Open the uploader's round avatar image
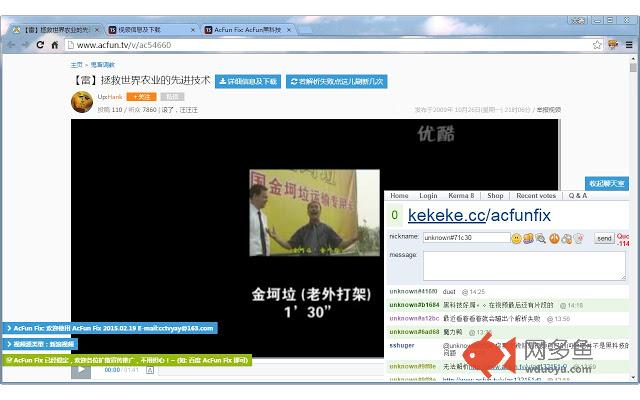 click(82, 102)
